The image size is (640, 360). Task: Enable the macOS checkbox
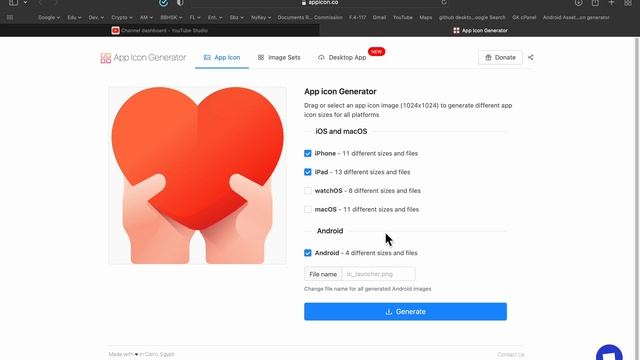(x=308, y=209)
